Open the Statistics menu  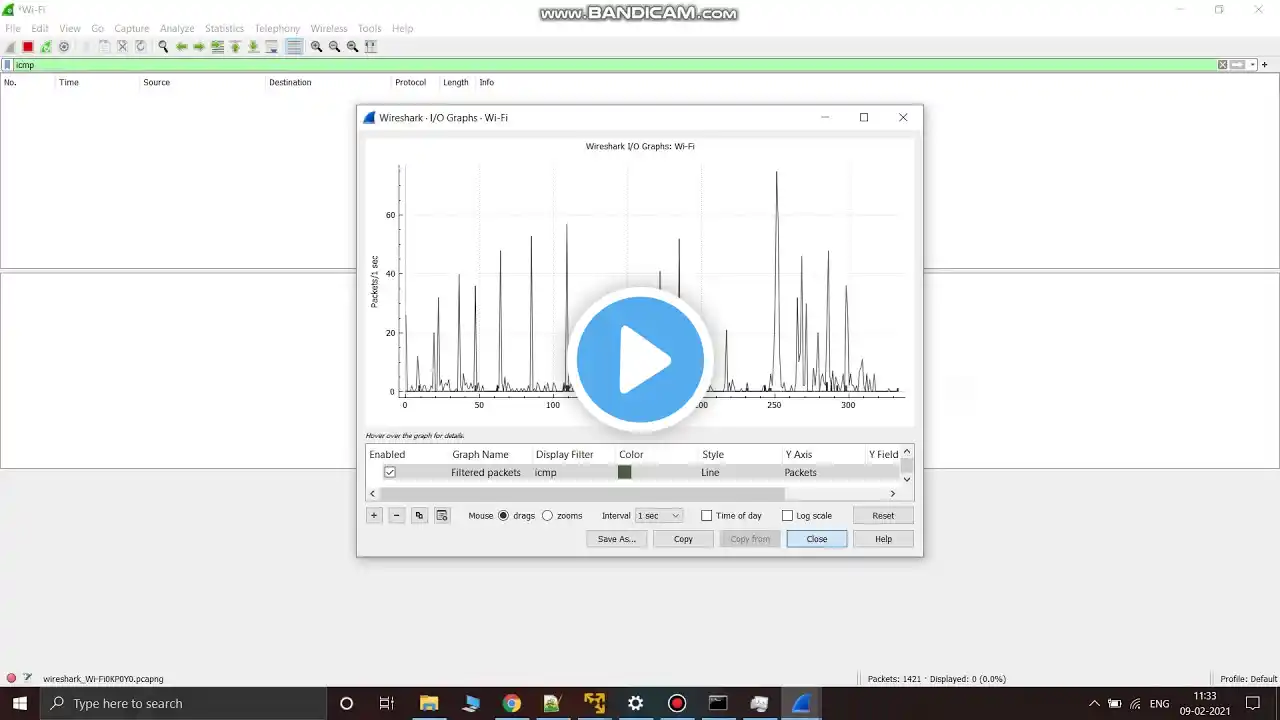click(x=224, y=29)
